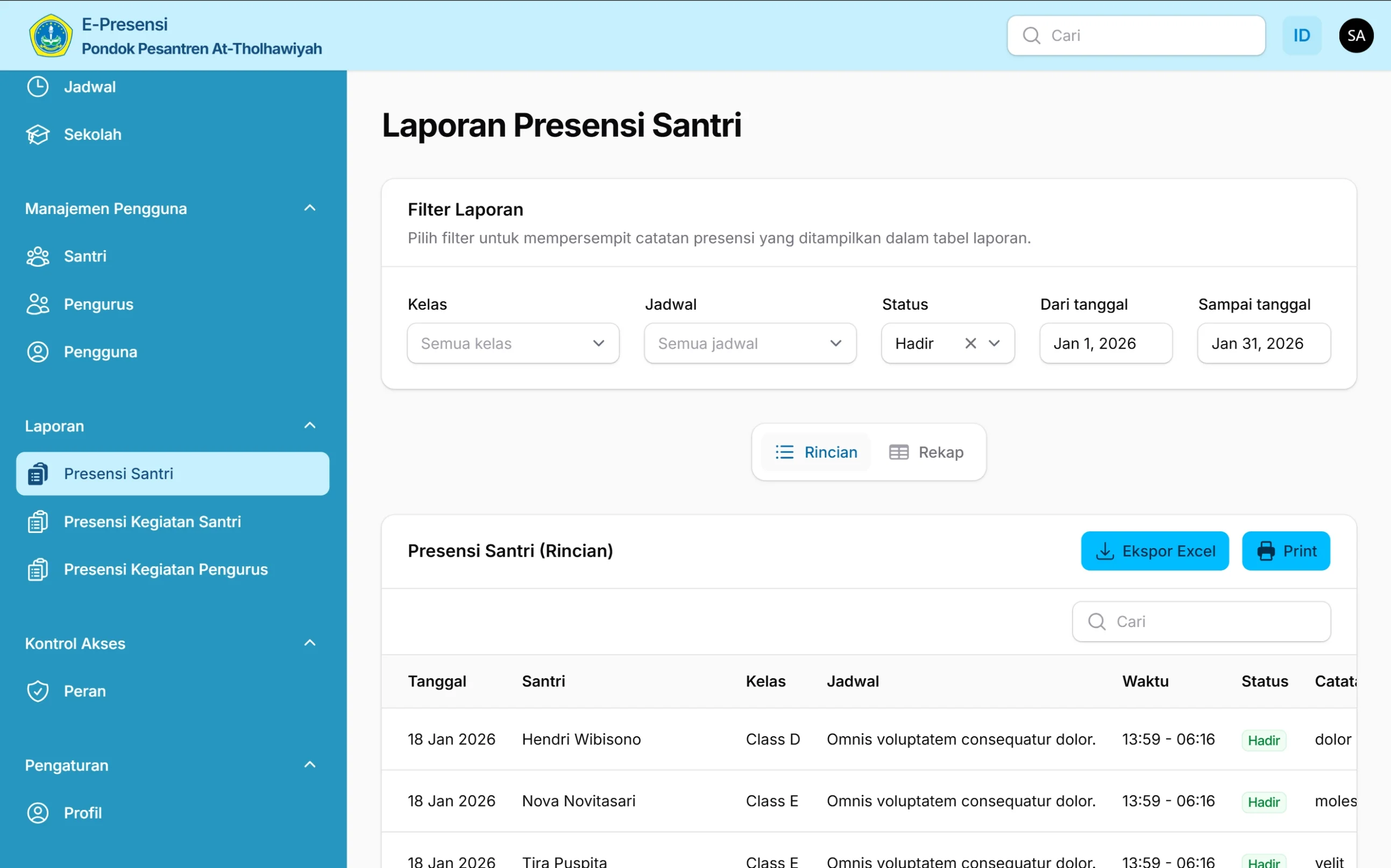Open Pengurus via its people icon

coord(37,304)
